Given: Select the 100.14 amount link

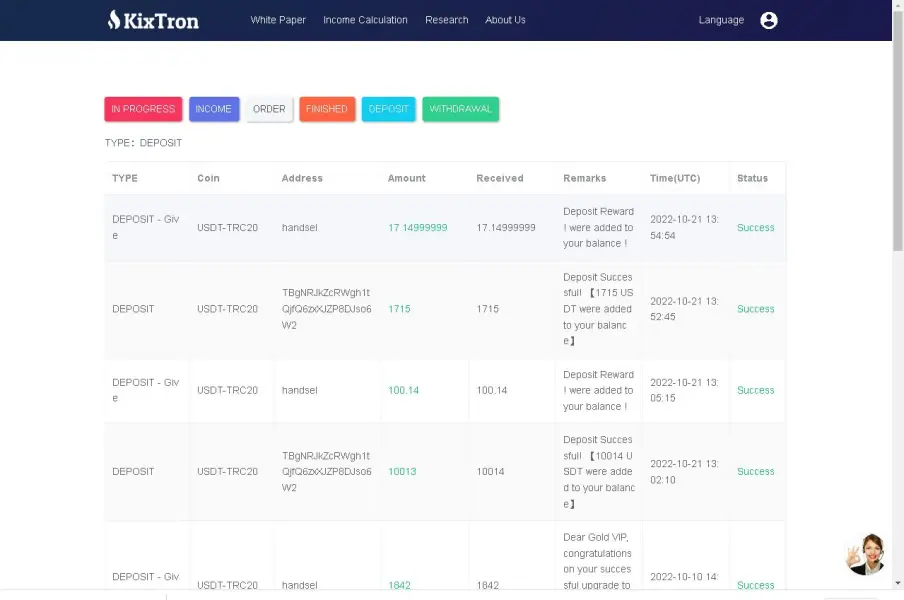Looking at the screenshot, I should pyautogui.click(x=403, y=390).
